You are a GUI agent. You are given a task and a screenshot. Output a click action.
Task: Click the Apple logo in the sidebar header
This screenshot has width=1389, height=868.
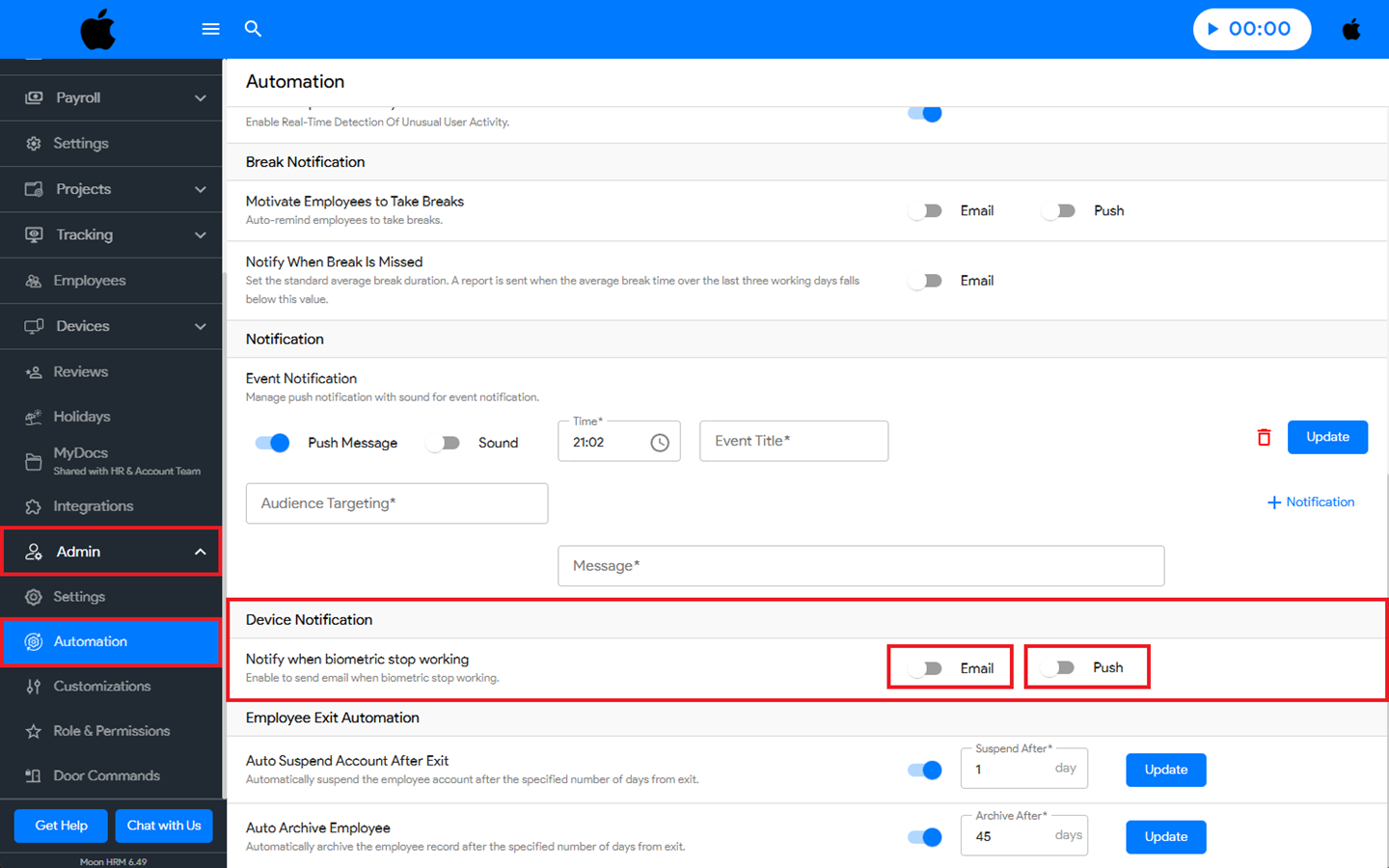click(x=97, y=30)
